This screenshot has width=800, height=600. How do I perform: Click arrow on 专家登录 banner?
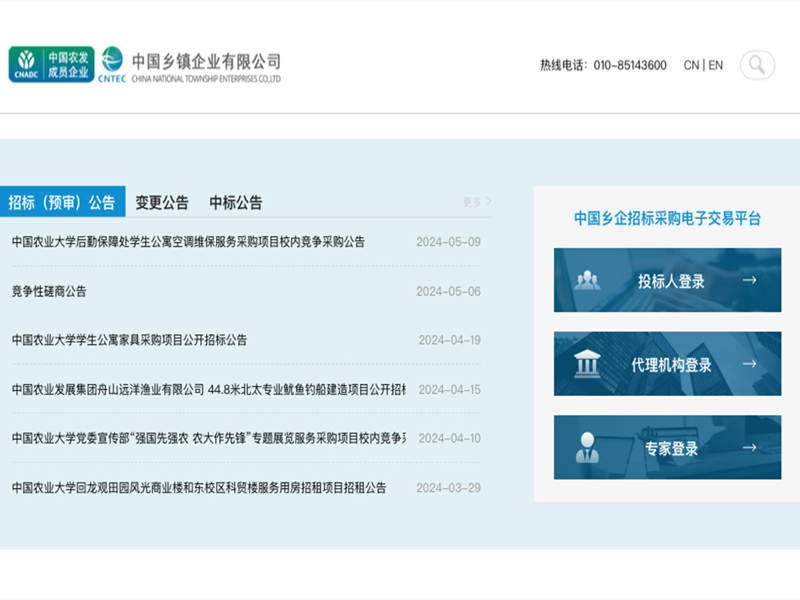coord(749,448)
